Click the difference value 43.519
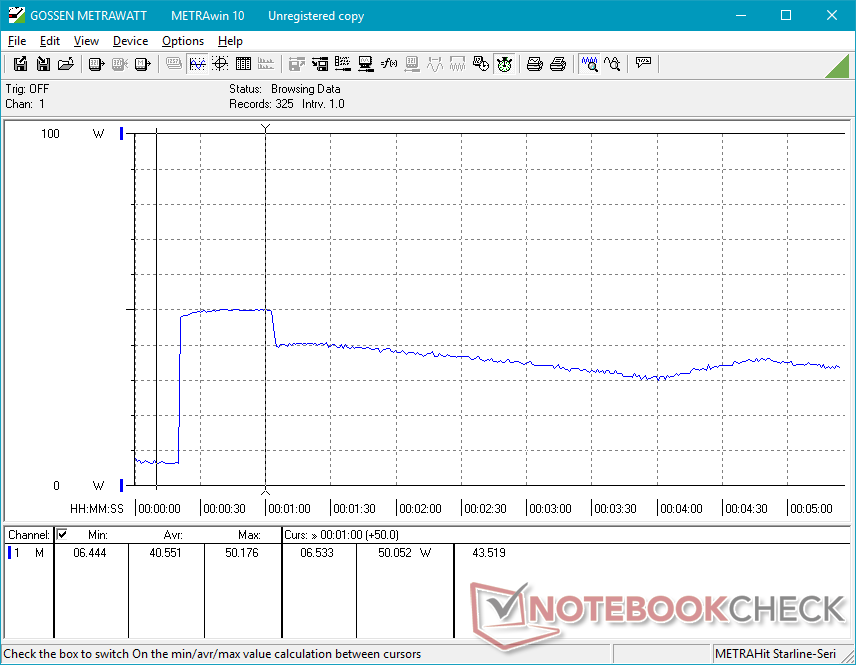 pyautogui.click(x=489, y=553)
